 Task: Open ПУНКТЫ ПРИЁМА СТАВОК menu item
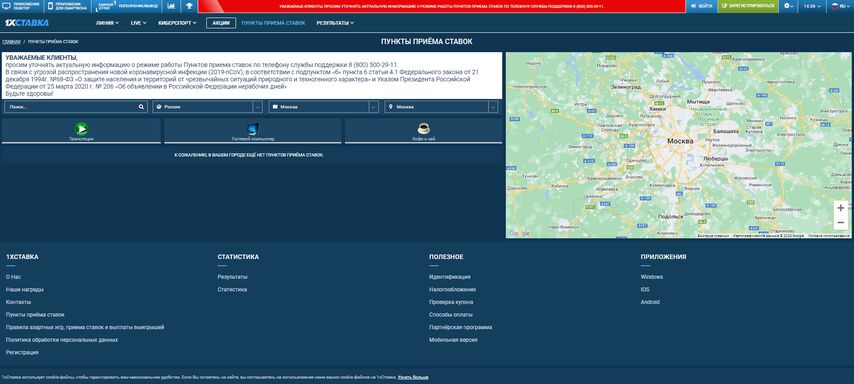273,23
